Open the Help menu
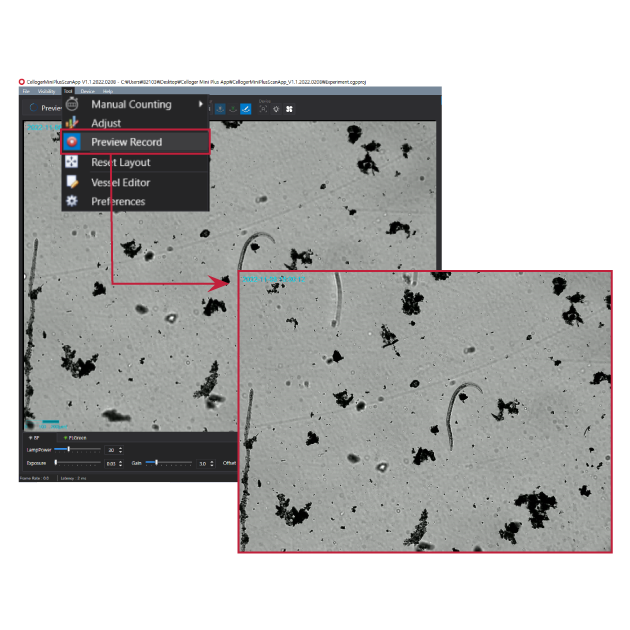Image resolution: width=630 pixels, height=630 pixels. click(107, 91)
